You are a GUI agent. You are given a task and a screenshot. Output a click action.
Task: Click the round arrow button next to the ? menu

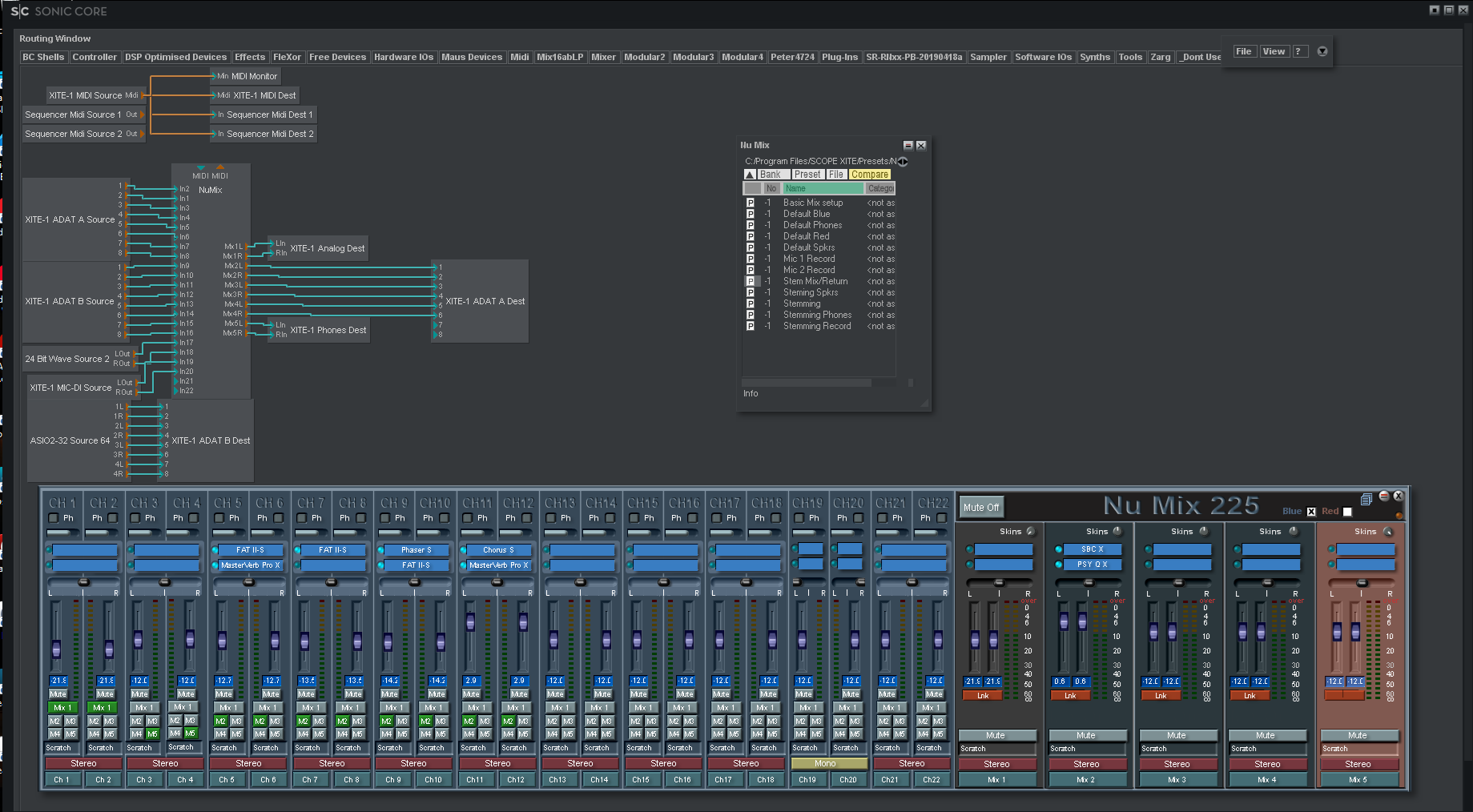click(x=1322, y=51)
